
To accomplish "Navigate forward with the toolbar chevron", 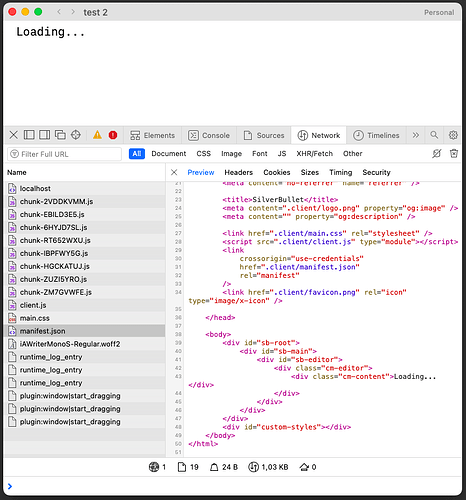I will pos(73,12).
